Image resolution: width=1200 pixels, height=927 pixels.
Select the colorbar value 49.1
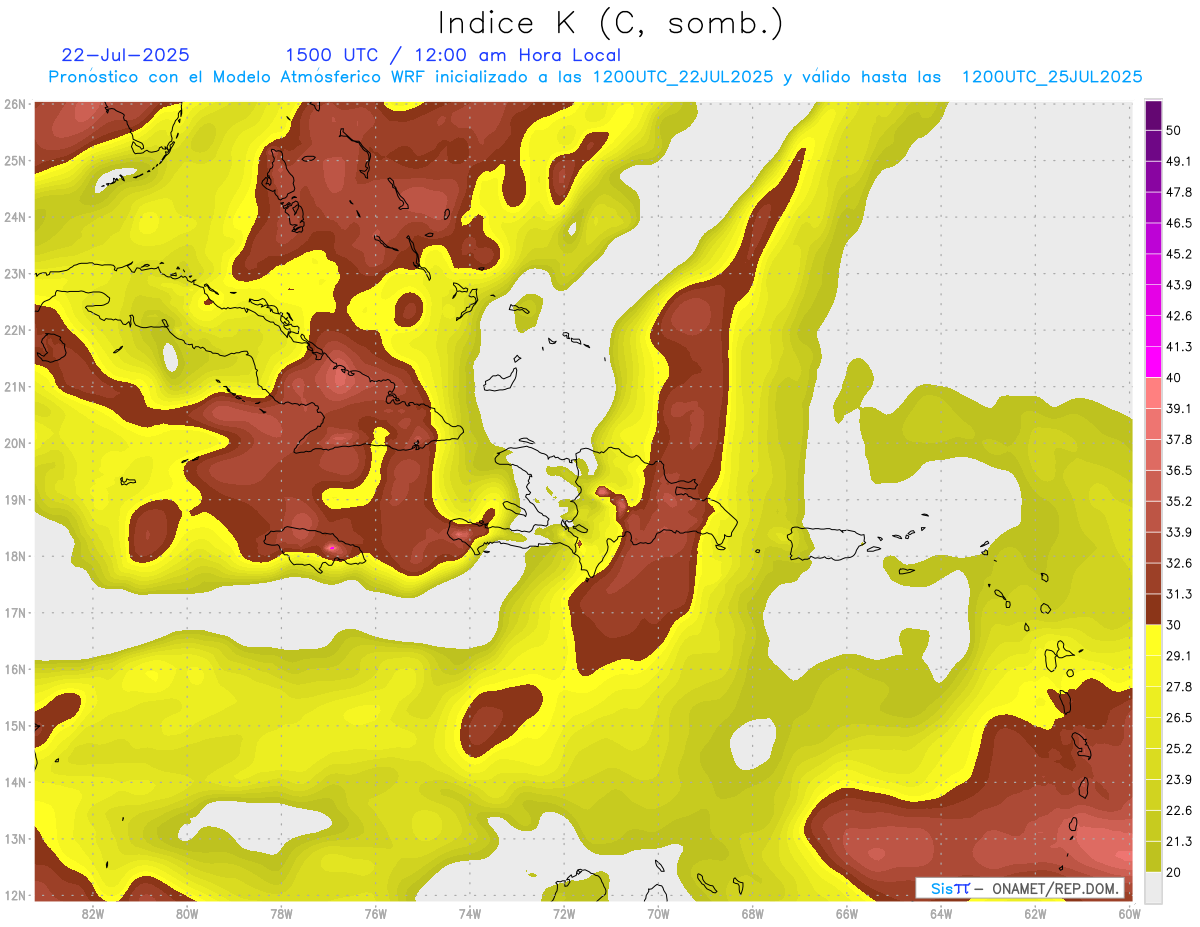tap(1178, 161)
